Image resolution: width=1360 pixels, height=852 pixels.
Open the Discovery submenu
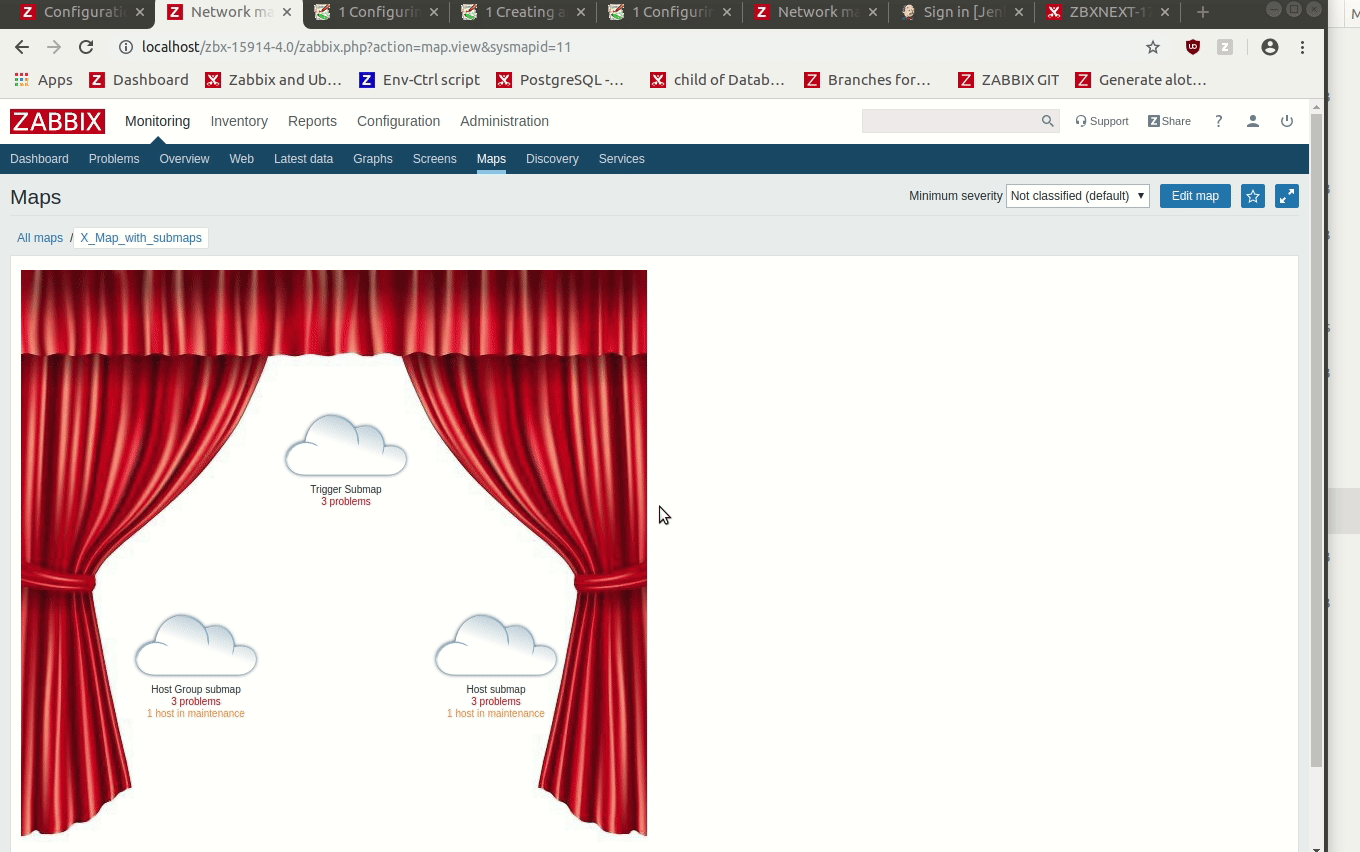click(x=552, y=159)
